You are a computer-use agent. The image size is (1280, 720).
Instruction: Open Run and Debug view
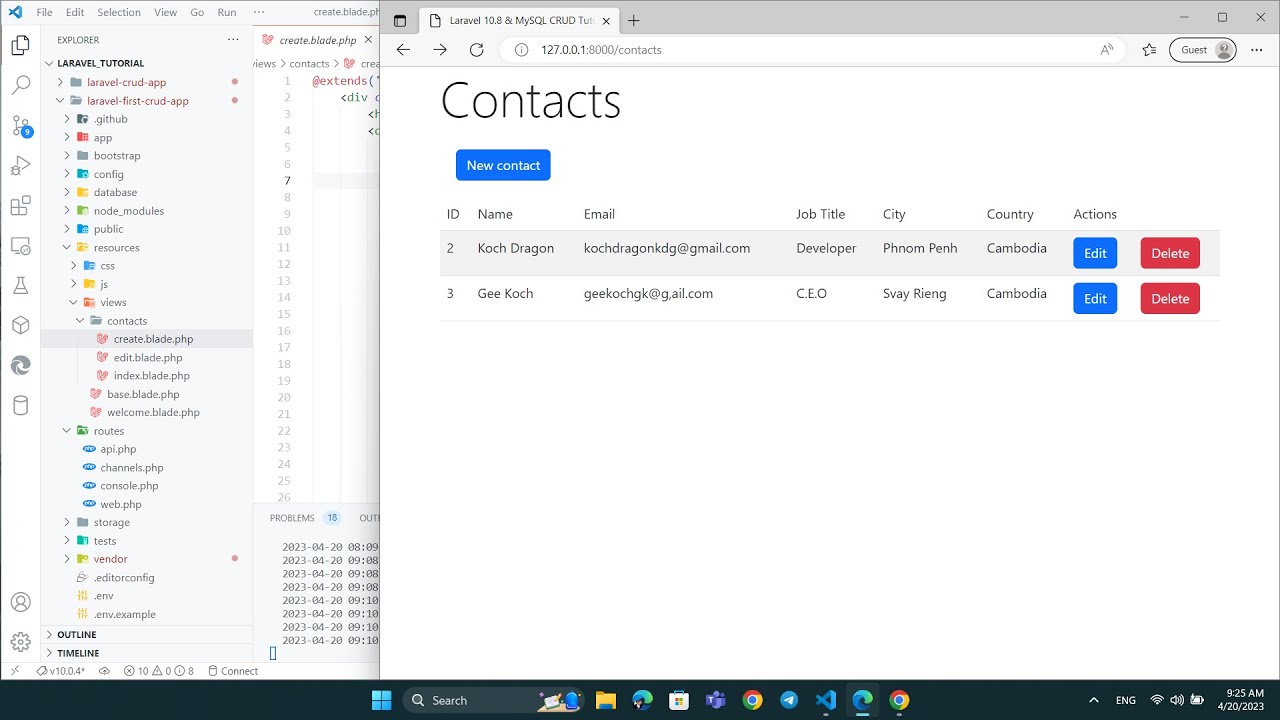coord(20,165)
